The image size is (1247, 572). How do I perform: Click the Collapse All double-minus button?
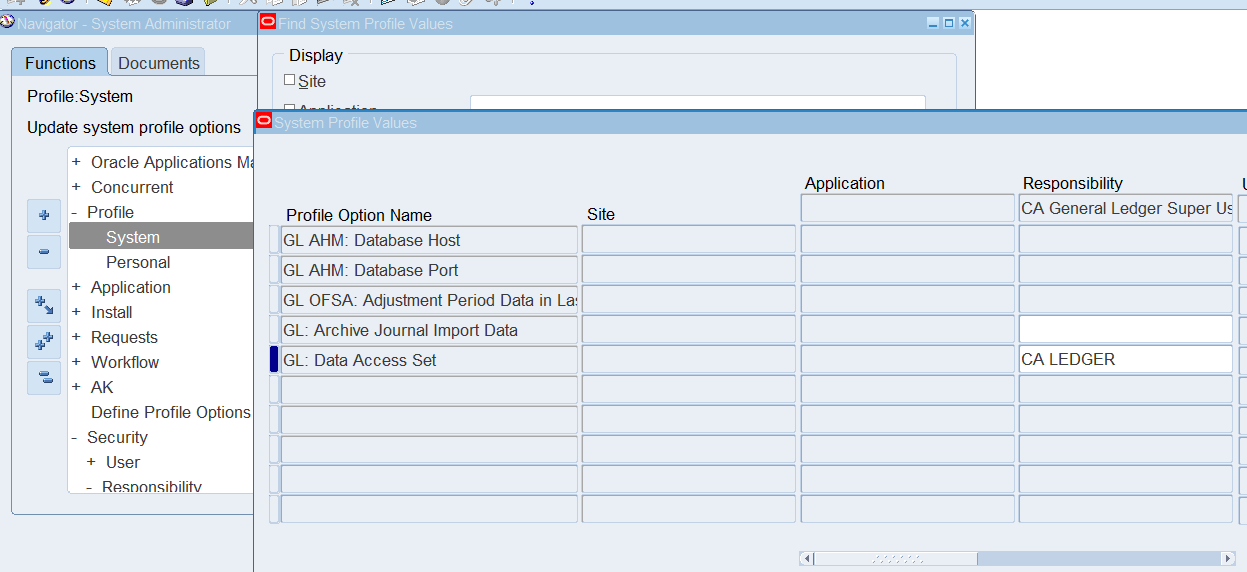click(x=44, y=378)
